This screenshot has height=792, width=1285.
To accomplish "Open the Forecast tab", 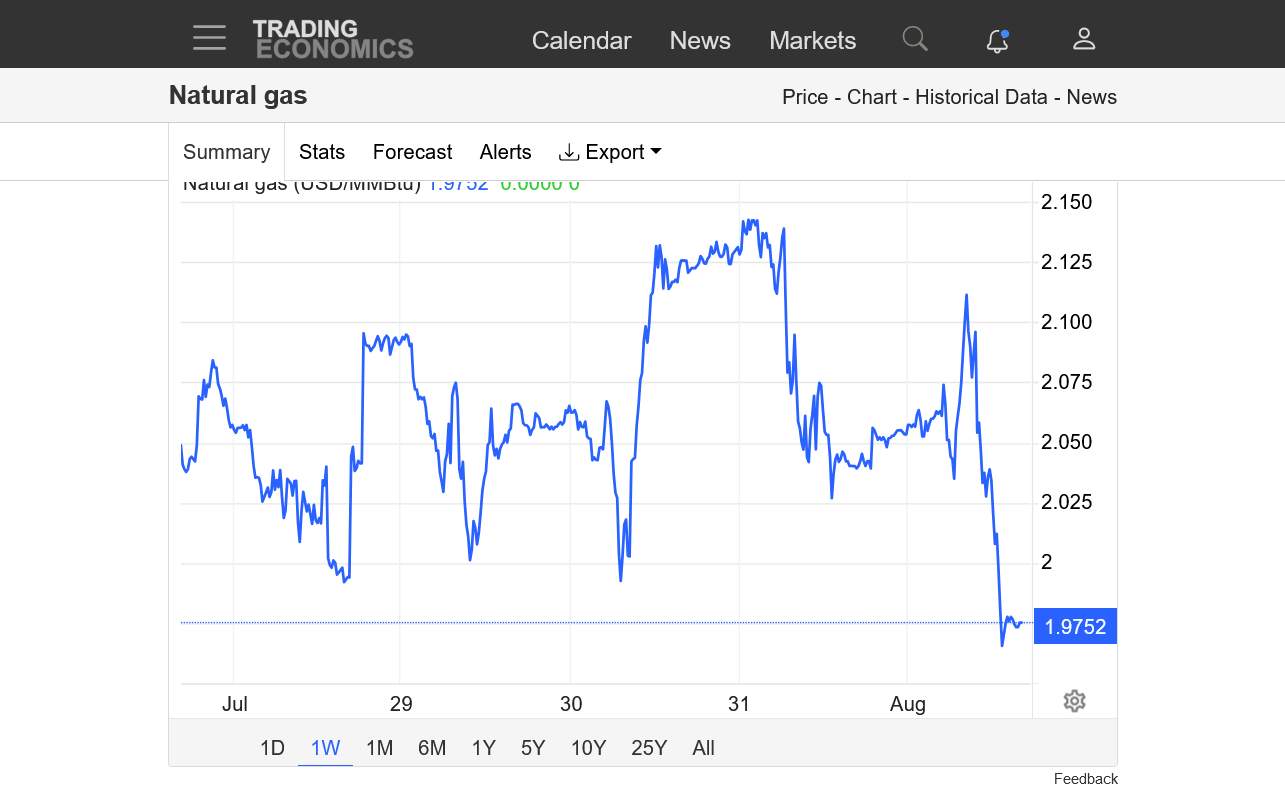I will coord(412,152).
